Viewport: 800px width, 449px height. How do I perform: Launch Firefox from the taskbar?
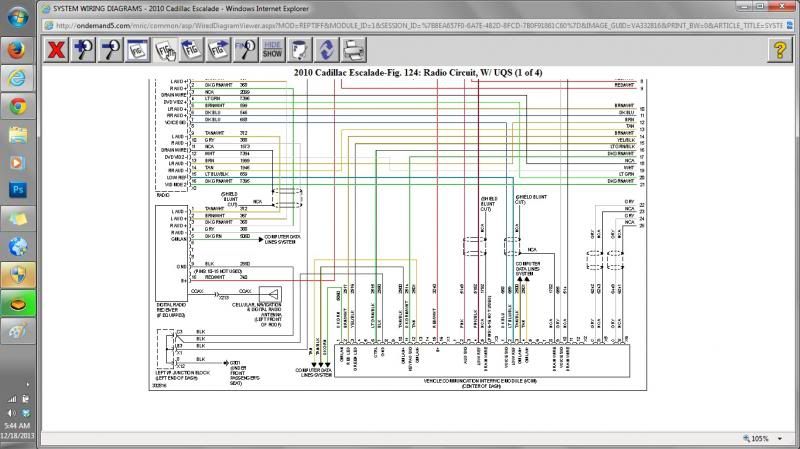(17, 49)
